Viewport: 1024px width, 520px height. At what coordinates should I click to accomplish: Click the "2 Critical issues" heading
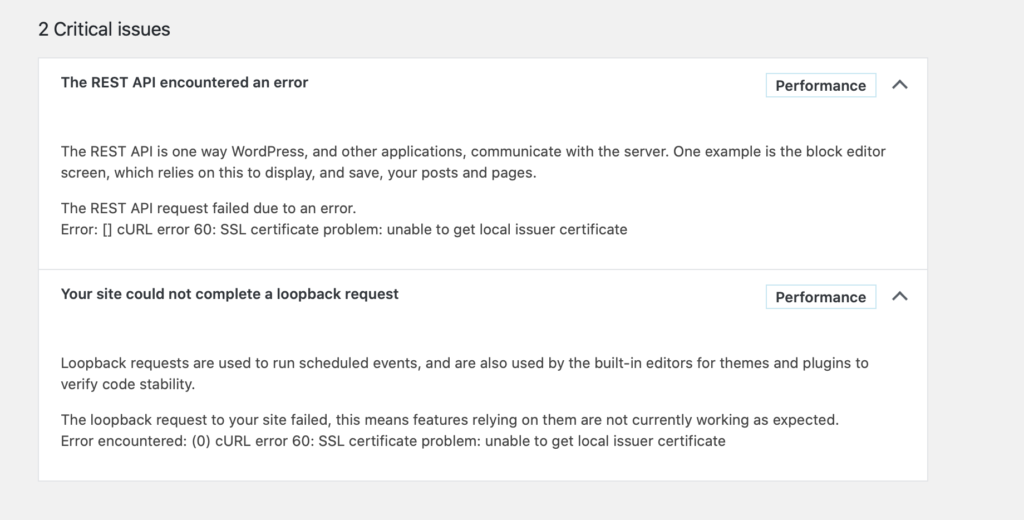click(x=104, y=29)
